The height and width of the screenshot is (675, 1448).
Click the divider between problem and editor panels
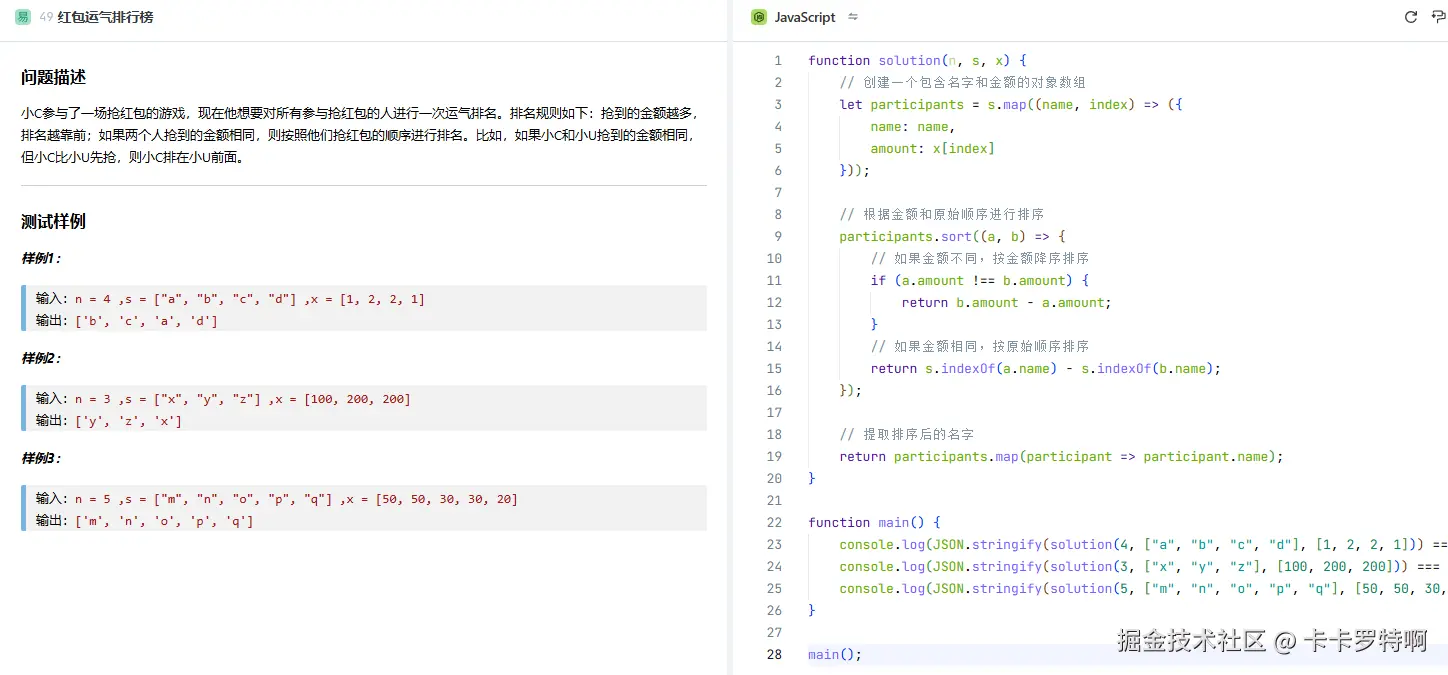729,340
